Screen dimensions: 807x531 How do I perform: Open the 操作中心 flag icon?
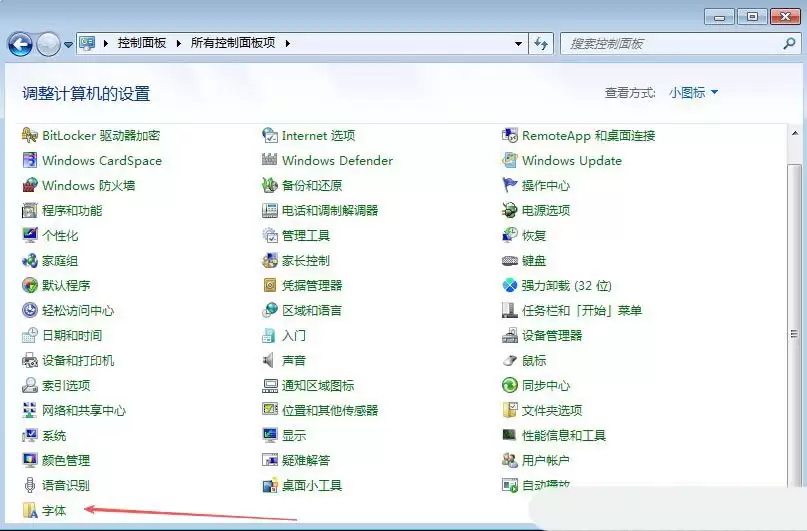510,185
